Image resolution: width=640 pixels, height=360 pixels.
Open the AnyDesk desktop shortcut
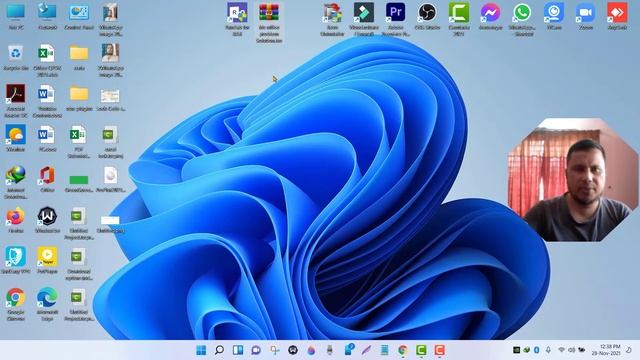tap(617, 16)
